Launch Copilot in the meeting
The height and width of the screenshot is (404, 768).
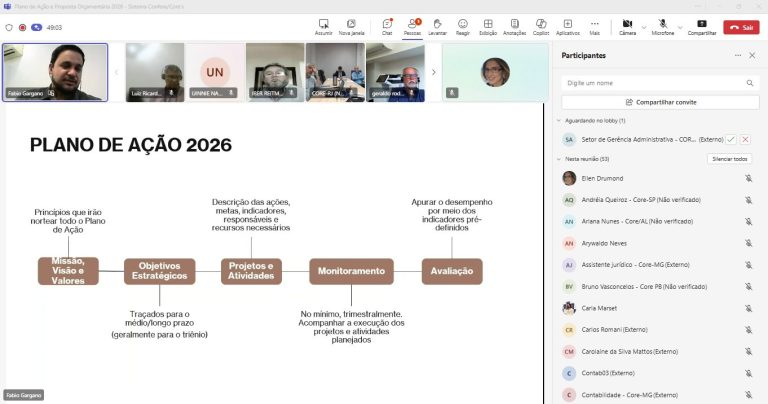pos(541,26)
